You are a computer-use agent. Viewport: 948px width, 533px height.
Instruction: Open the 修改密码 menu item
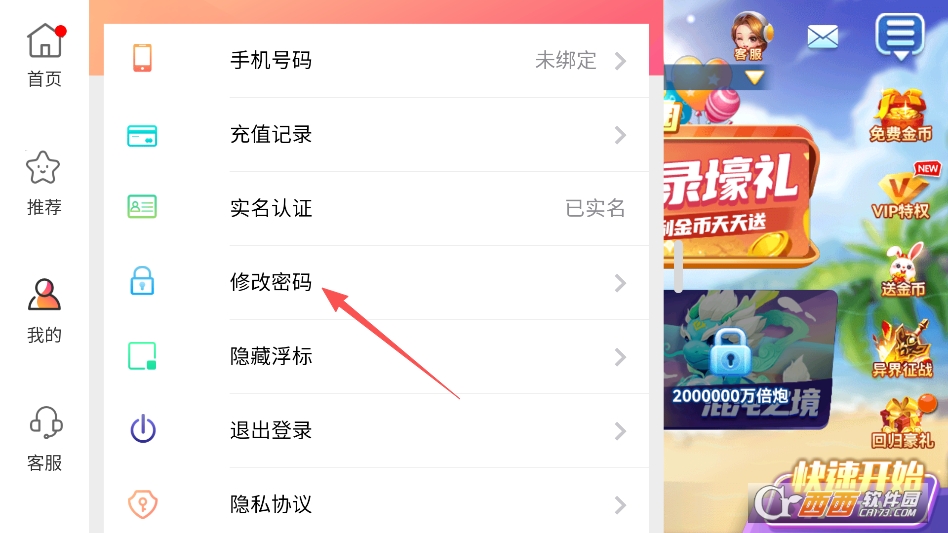tap(376, 282)
